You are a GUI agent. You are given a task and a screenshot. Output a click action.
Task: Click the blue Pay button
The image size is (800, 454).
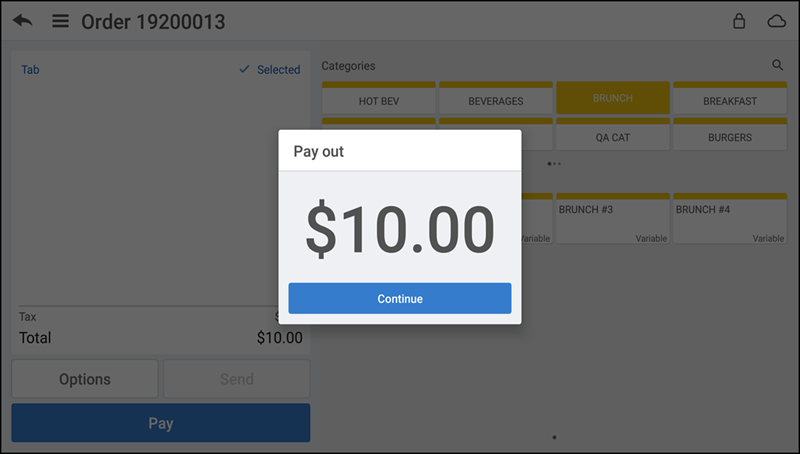pyautogui.click(x=161, y=423)
